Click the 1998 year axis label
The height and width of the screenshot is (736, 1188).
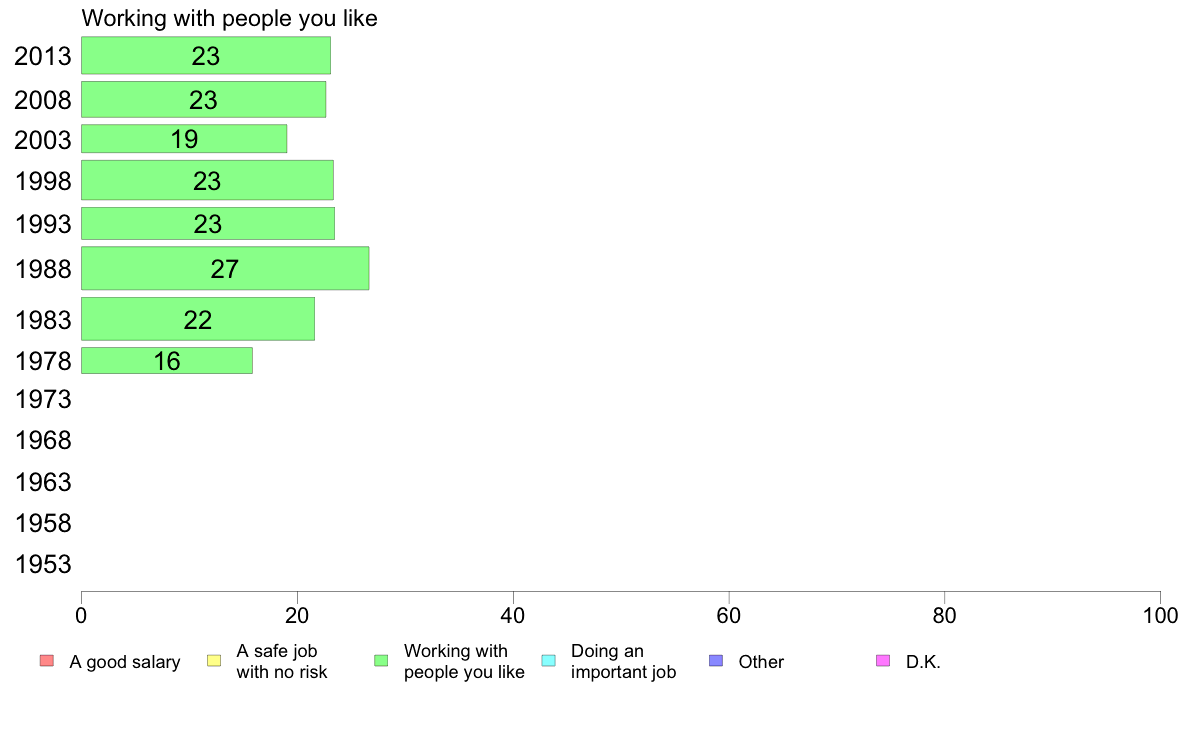point(43,181)
